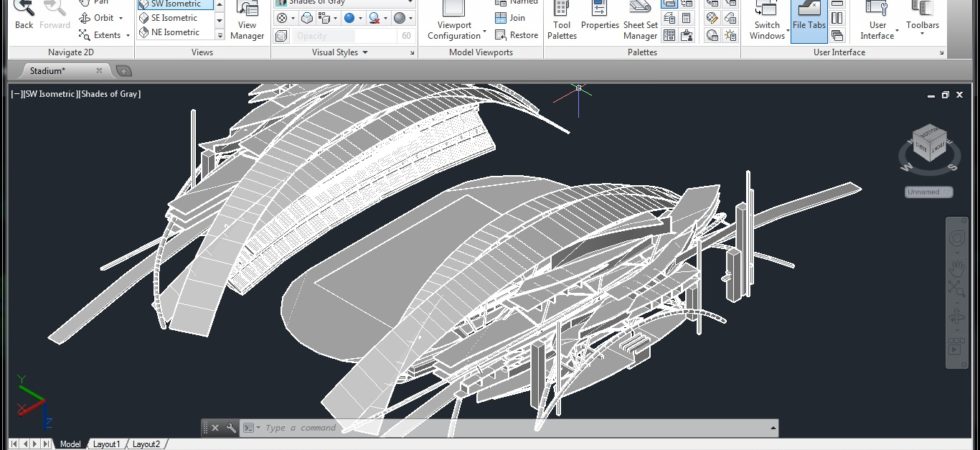Screen dimensions: 980x450
Task: Open the Unnamed UCS dropdown below ViewCube
Action: coord(929,192)
